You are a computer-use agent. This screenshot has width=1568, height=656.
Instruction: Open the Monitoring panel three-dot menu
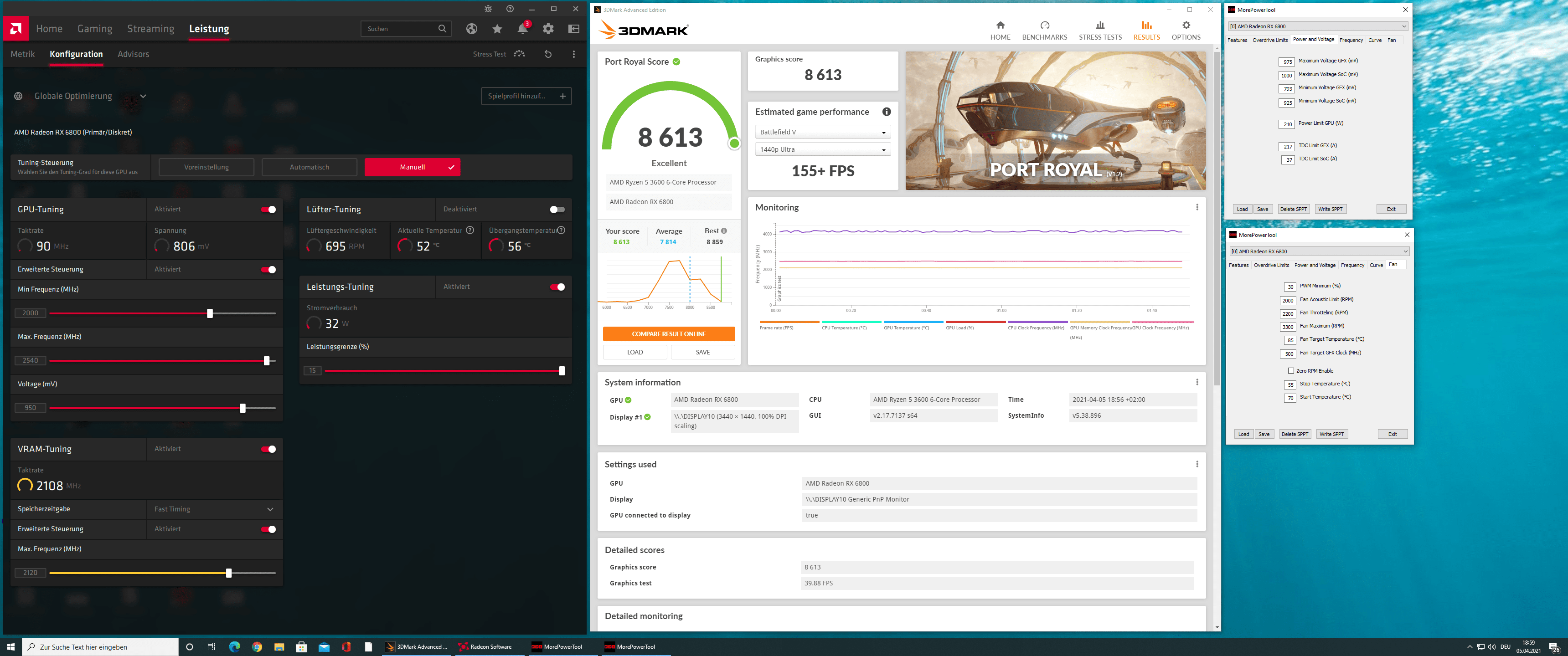click(x=1197, y=208)
